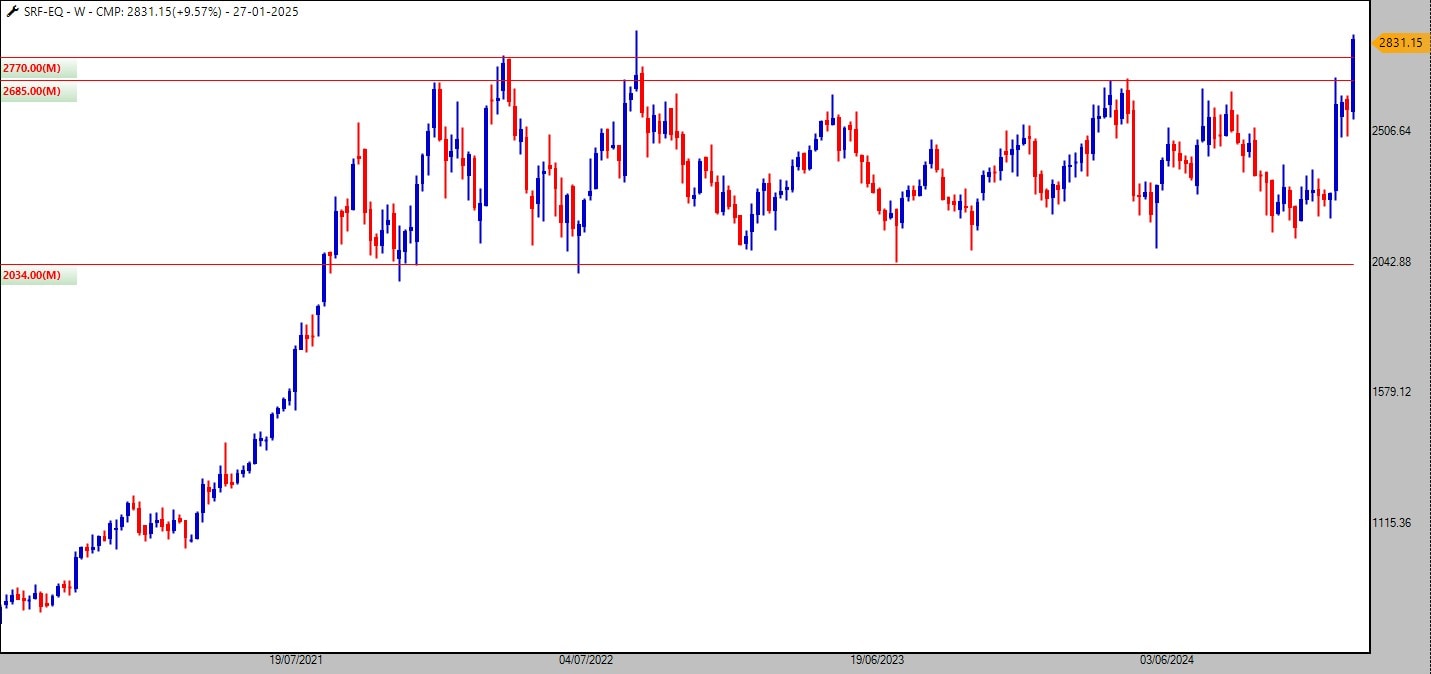The width and height of the screenshot is (1431, 674).
Task: Select the 2770.00(M) level label
Action: click(x=32, y=68)
